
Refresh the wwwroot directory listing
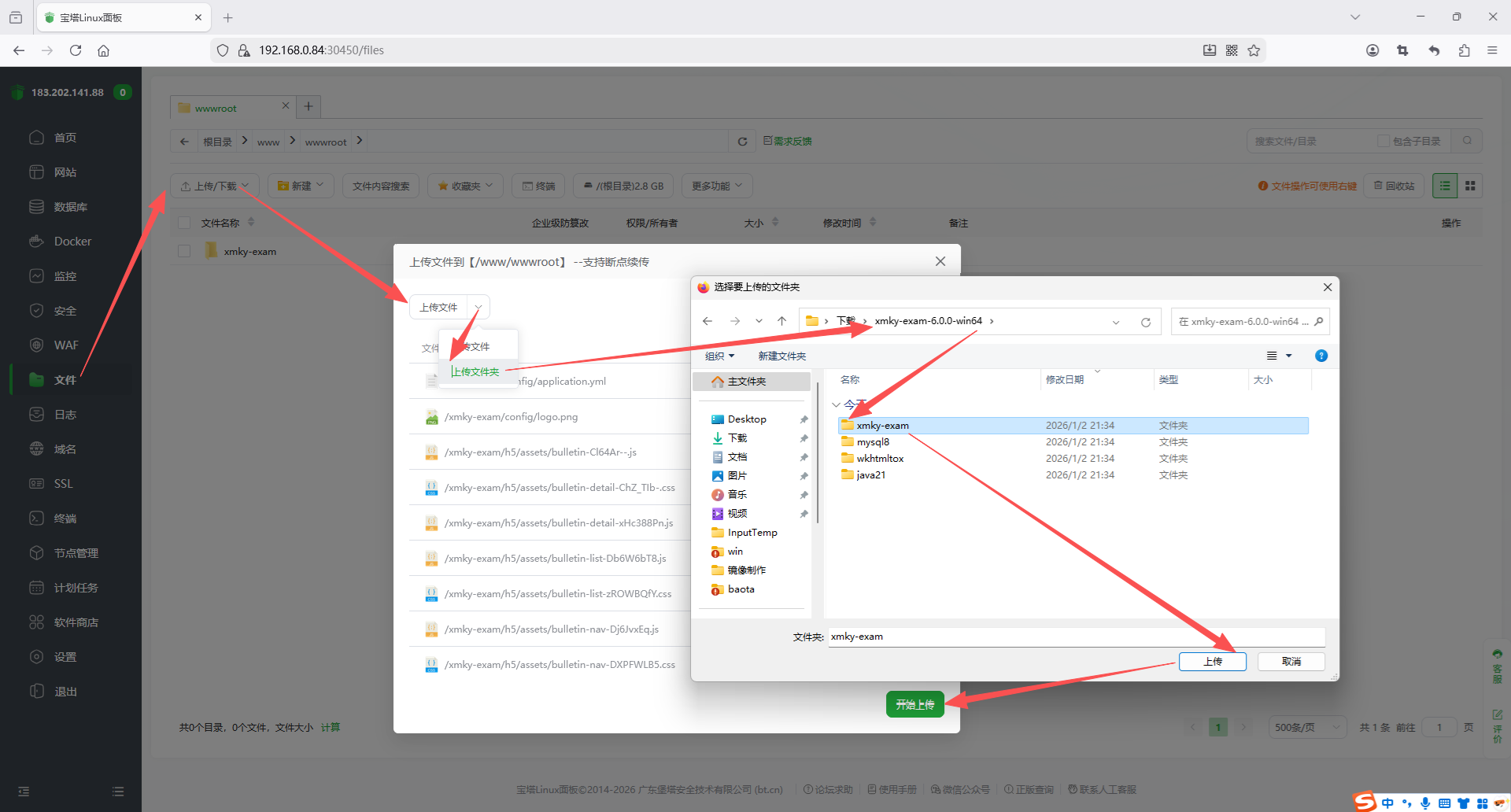tap(741, 142)
